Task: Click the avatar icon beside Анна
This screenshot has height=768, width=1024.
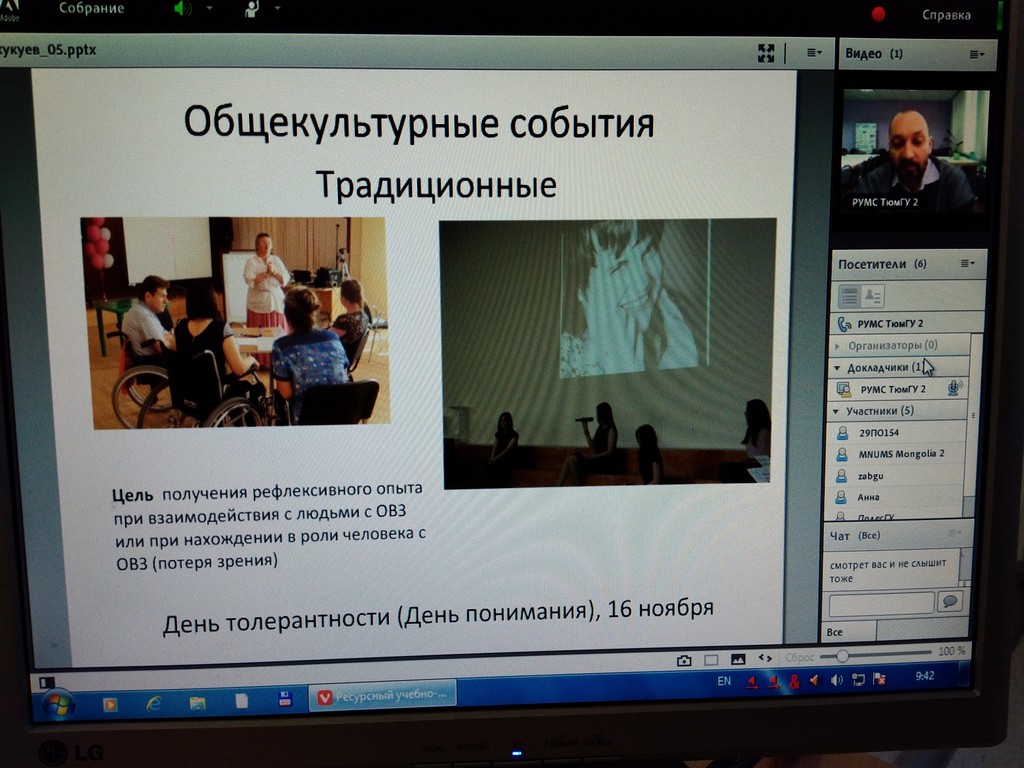Action: coord(841,498)
